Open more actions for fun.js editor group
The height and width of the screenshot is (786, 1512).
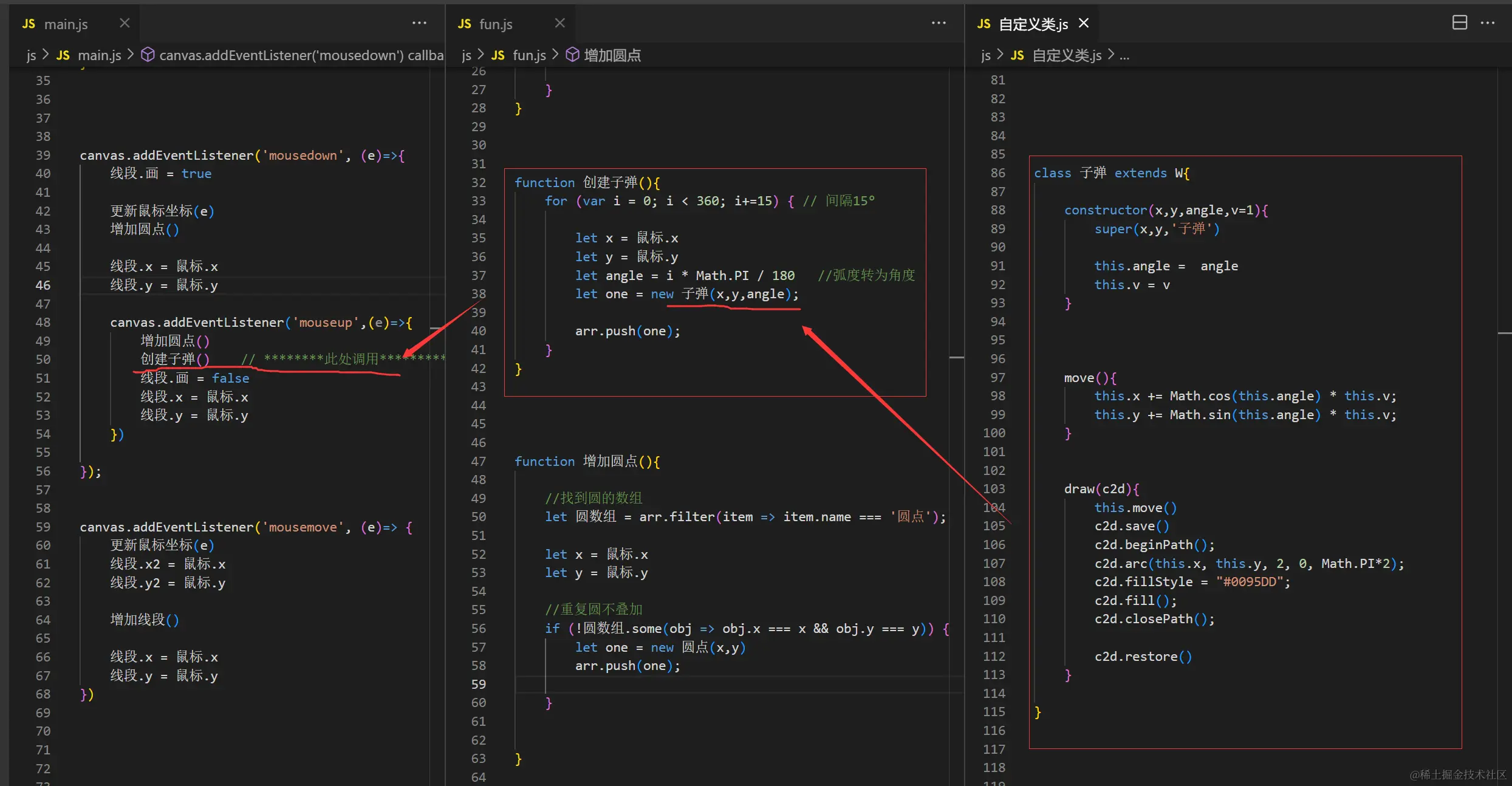(939, 23)
